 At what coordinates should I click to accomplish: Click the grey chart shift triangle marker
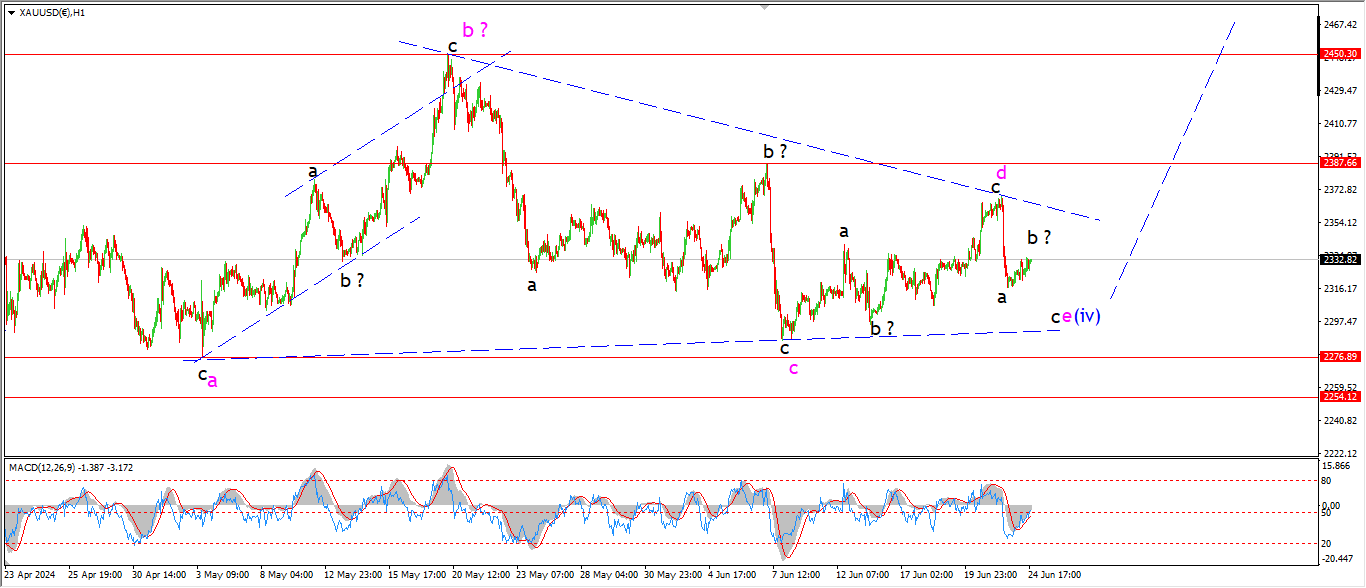tap(766, 6)
